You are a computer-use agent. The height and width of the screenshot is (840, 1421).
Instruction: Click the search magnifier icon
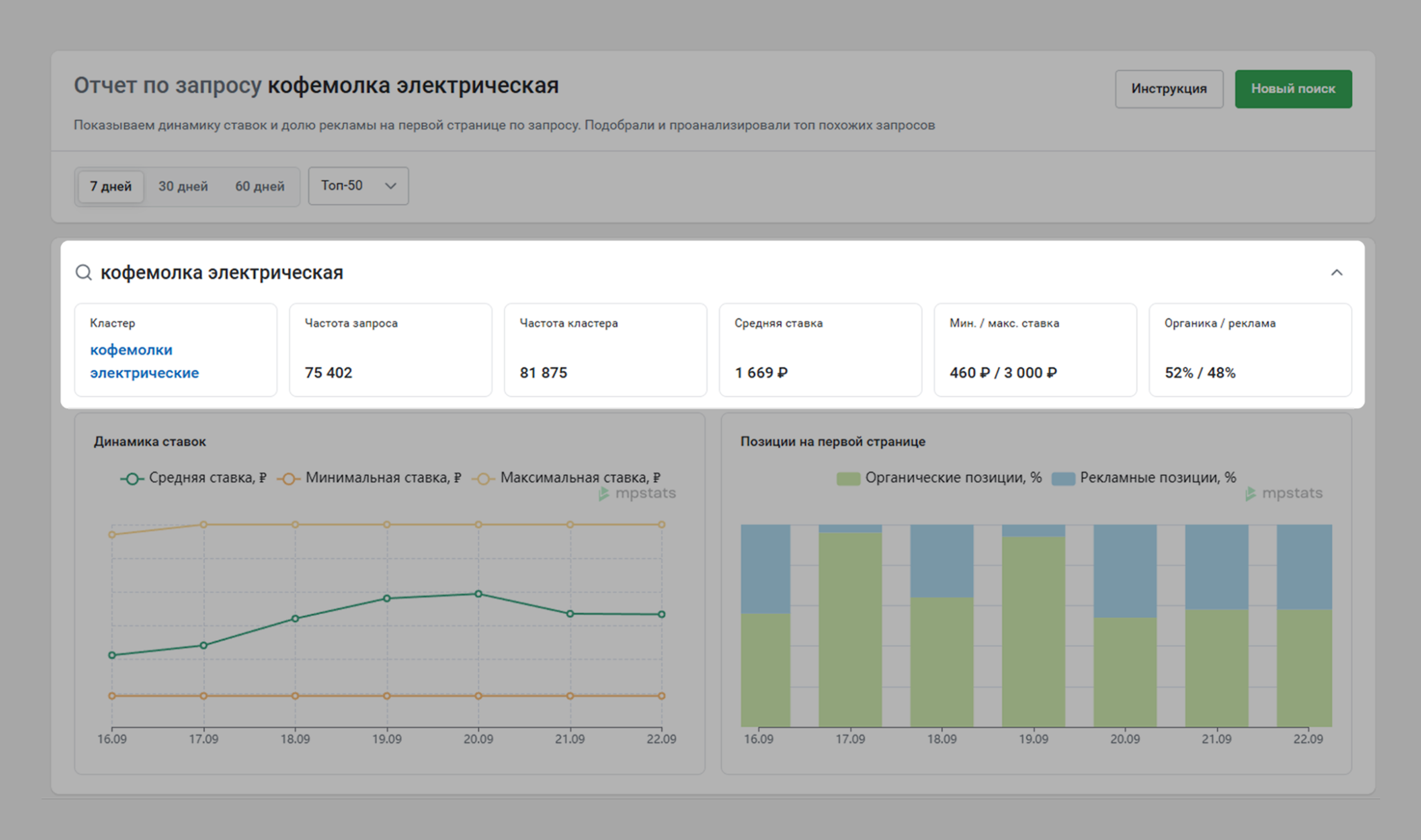83,273
